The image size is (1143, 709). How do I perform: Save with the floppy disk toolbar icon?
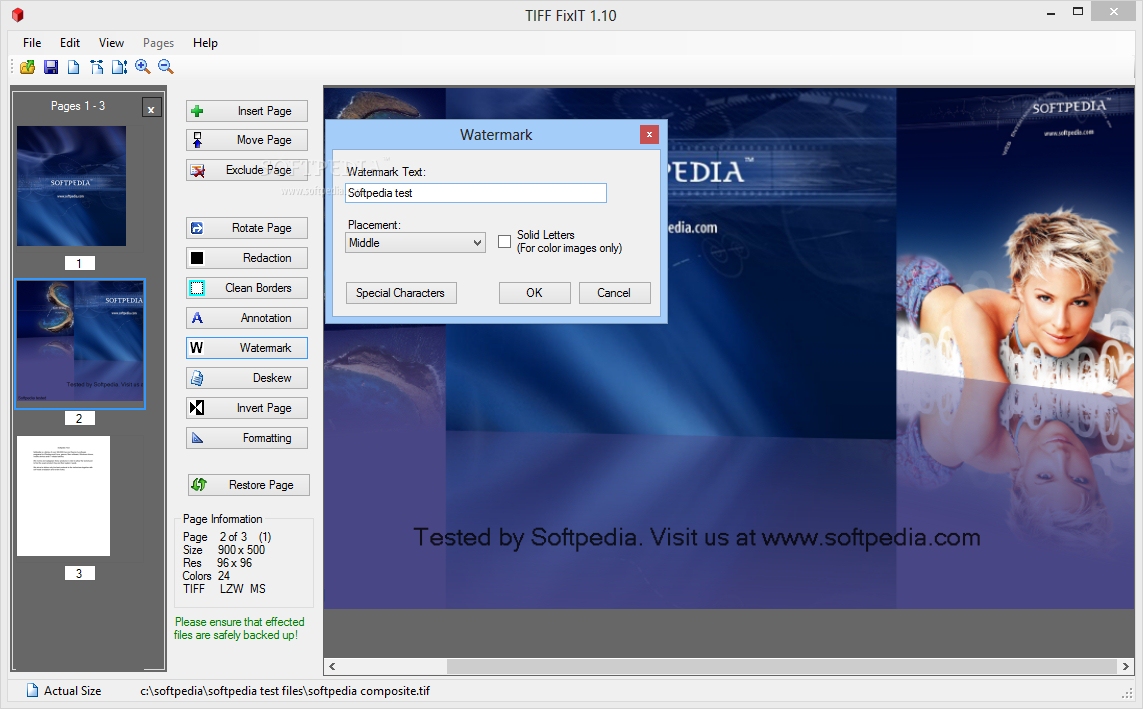tap(51, 67)
